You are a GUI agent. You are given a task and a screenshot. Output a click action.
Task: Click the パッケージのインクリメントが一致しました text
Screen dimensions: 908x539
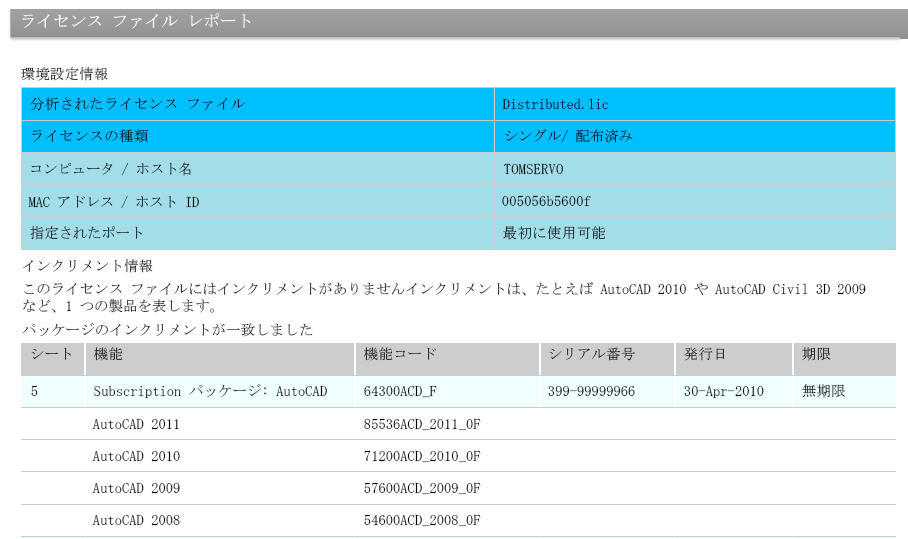pyautogui.click(x=167, y=329)
